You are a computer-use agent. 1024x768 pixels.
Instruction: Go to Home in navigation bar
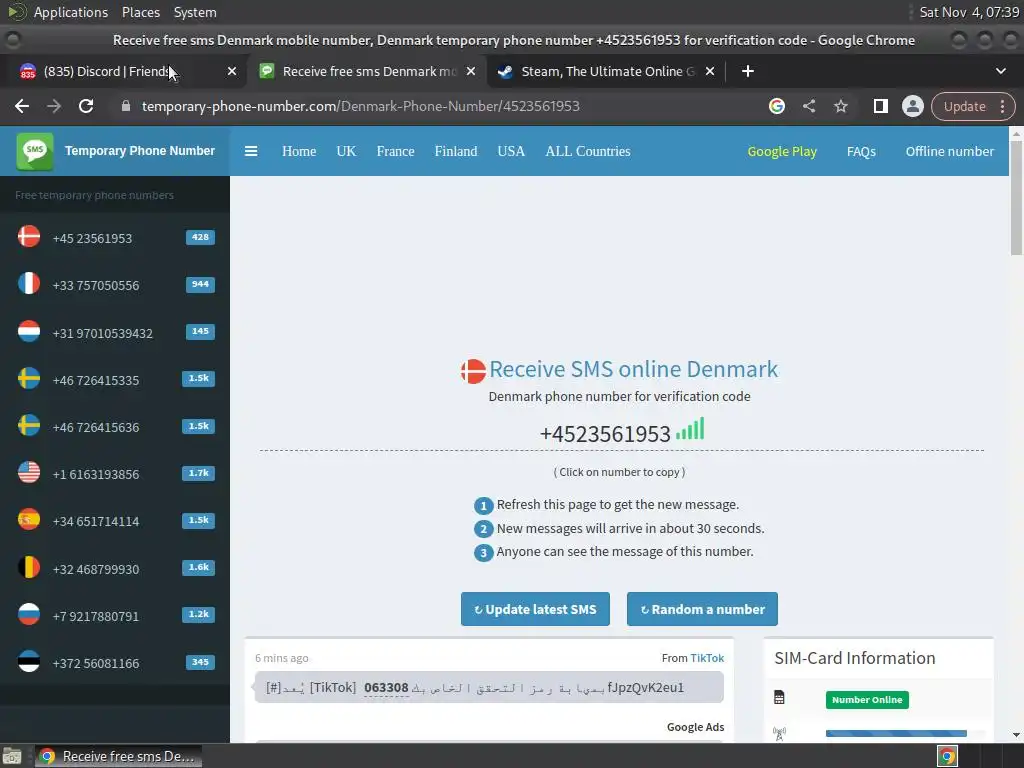point(299,152)
